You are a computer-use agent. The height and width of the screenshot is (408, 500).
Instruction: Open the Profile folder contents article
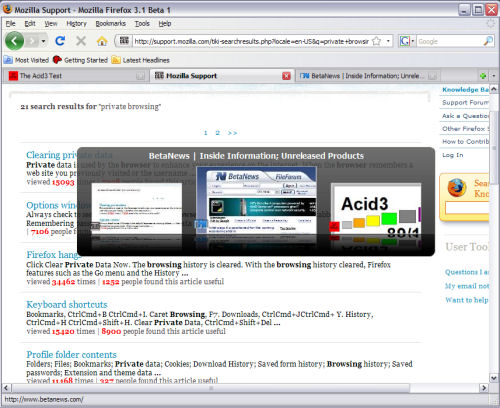coord(72,354)
